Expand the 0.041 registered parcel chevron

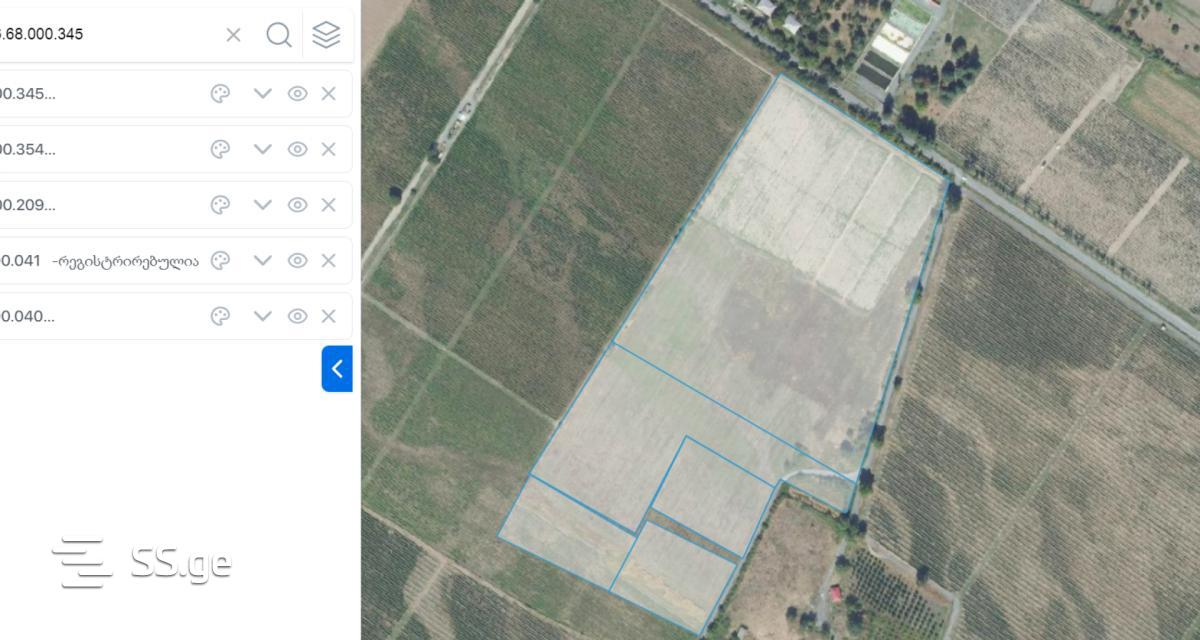262,260
